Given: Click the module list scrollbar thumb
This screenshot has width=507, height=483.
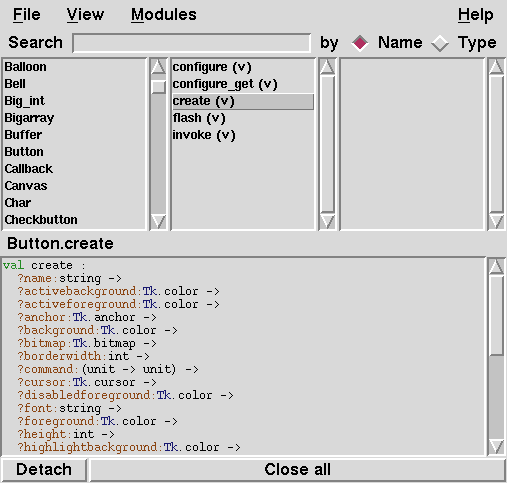Looking at the screenshot, I should [158, 87].
